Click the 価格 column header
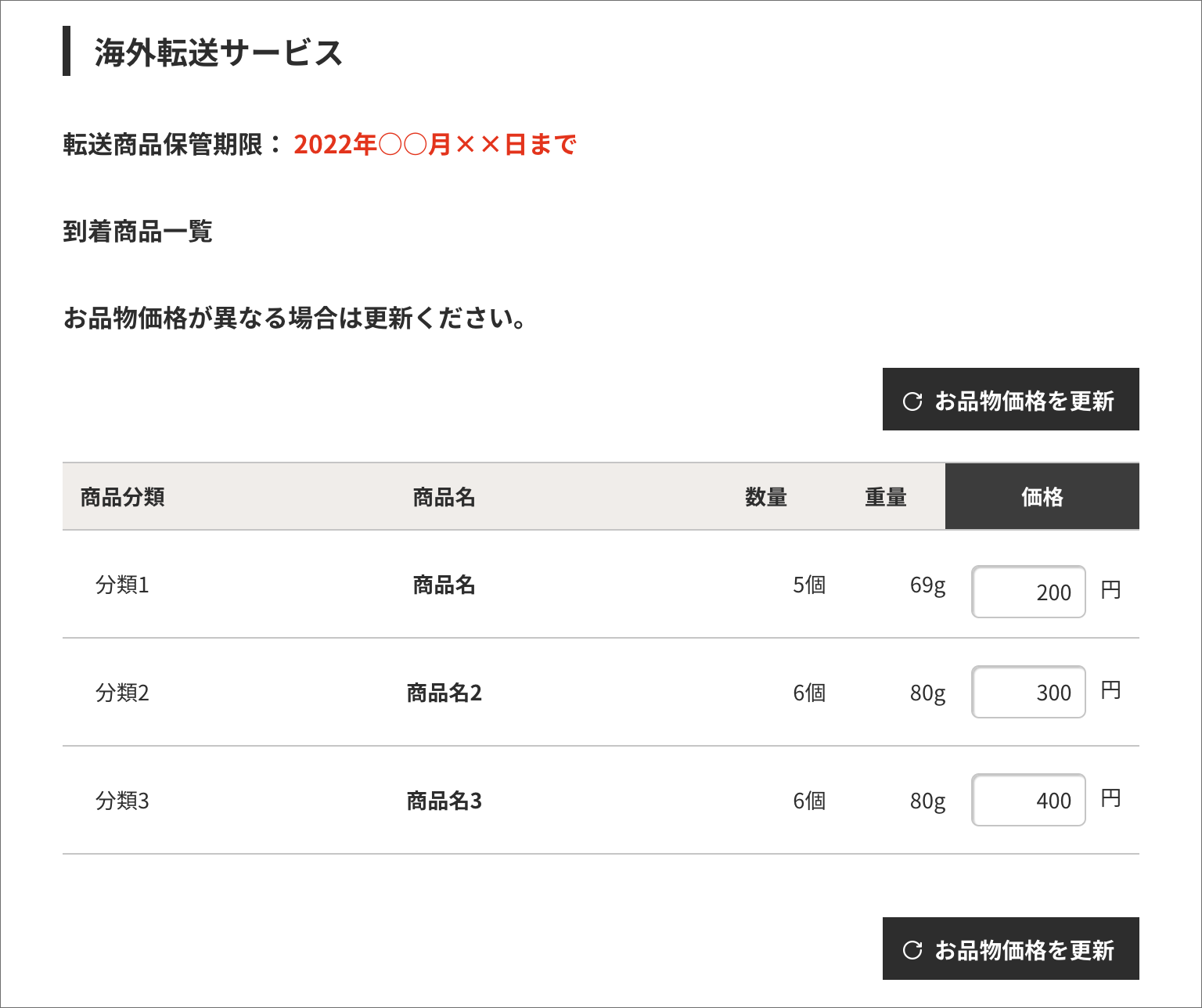The width and height of the screenshot is (1202, 1008). [1042, 497]
